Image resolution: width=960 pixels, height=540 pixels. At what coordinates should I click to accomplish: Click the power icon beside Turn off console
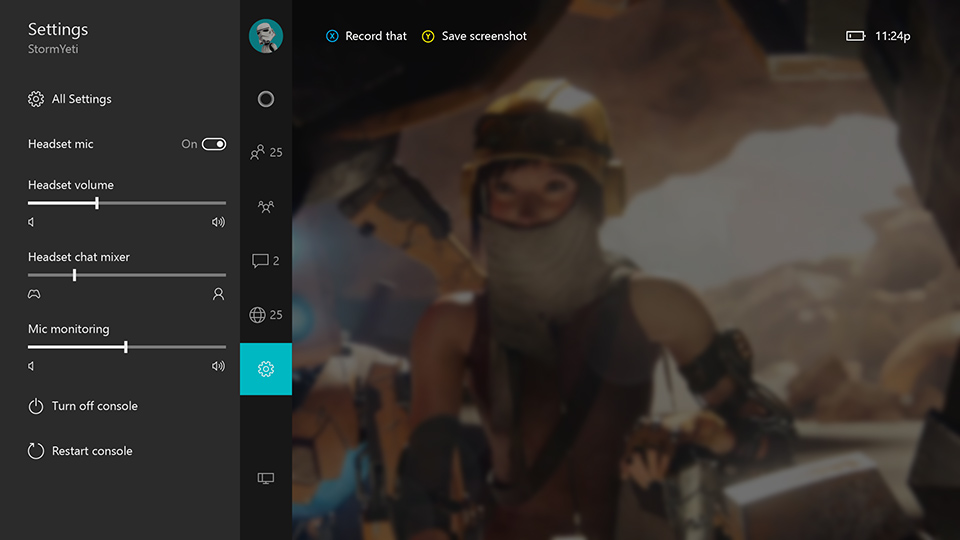pyautogui.click(x=36, y=406)
